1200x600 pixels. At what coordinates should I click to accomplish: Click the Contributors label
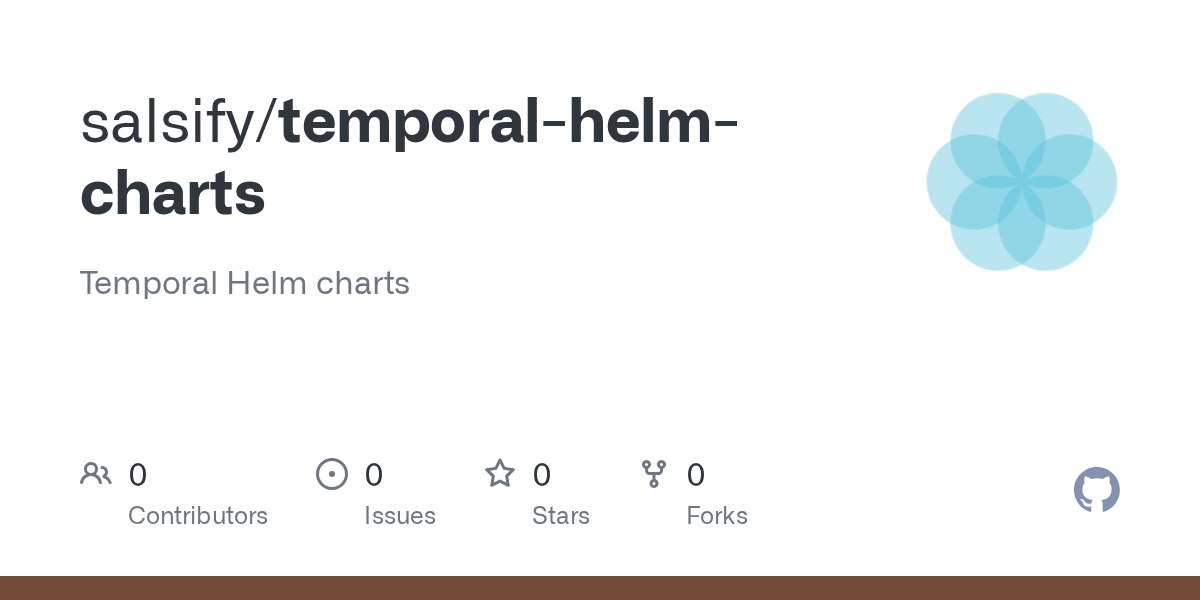pos(198,516)
